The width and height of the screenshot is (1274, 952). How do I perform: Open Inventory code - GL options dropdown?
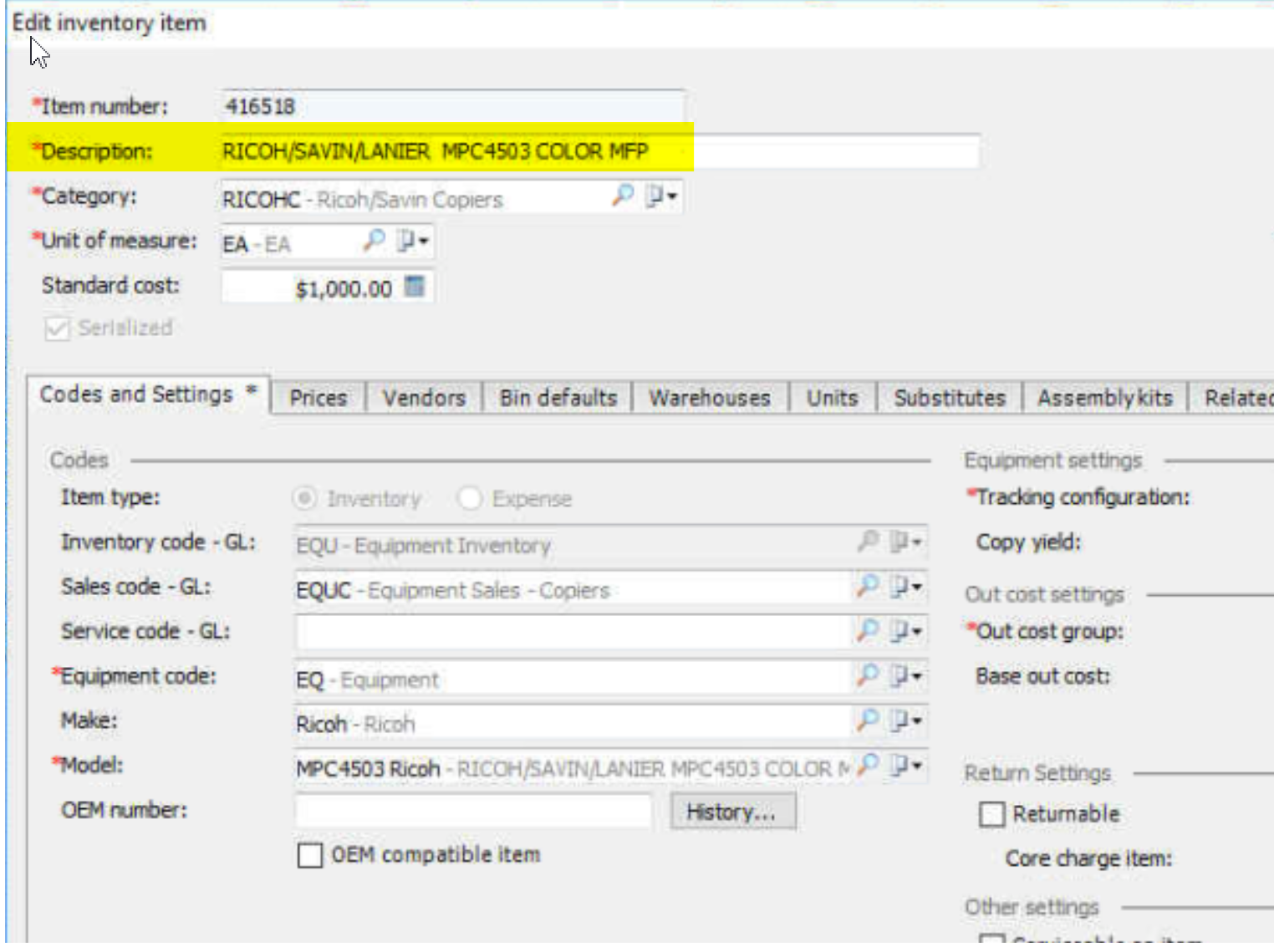pyautogui.click(x=906, y=542)
